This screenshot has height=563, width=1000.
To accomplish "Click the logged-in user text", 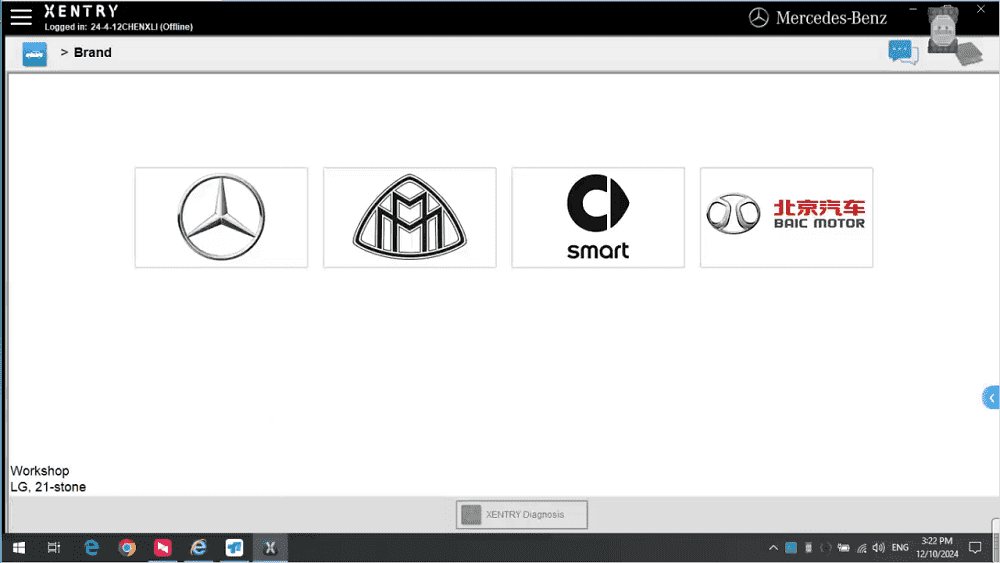I will (x=119, y=27).
